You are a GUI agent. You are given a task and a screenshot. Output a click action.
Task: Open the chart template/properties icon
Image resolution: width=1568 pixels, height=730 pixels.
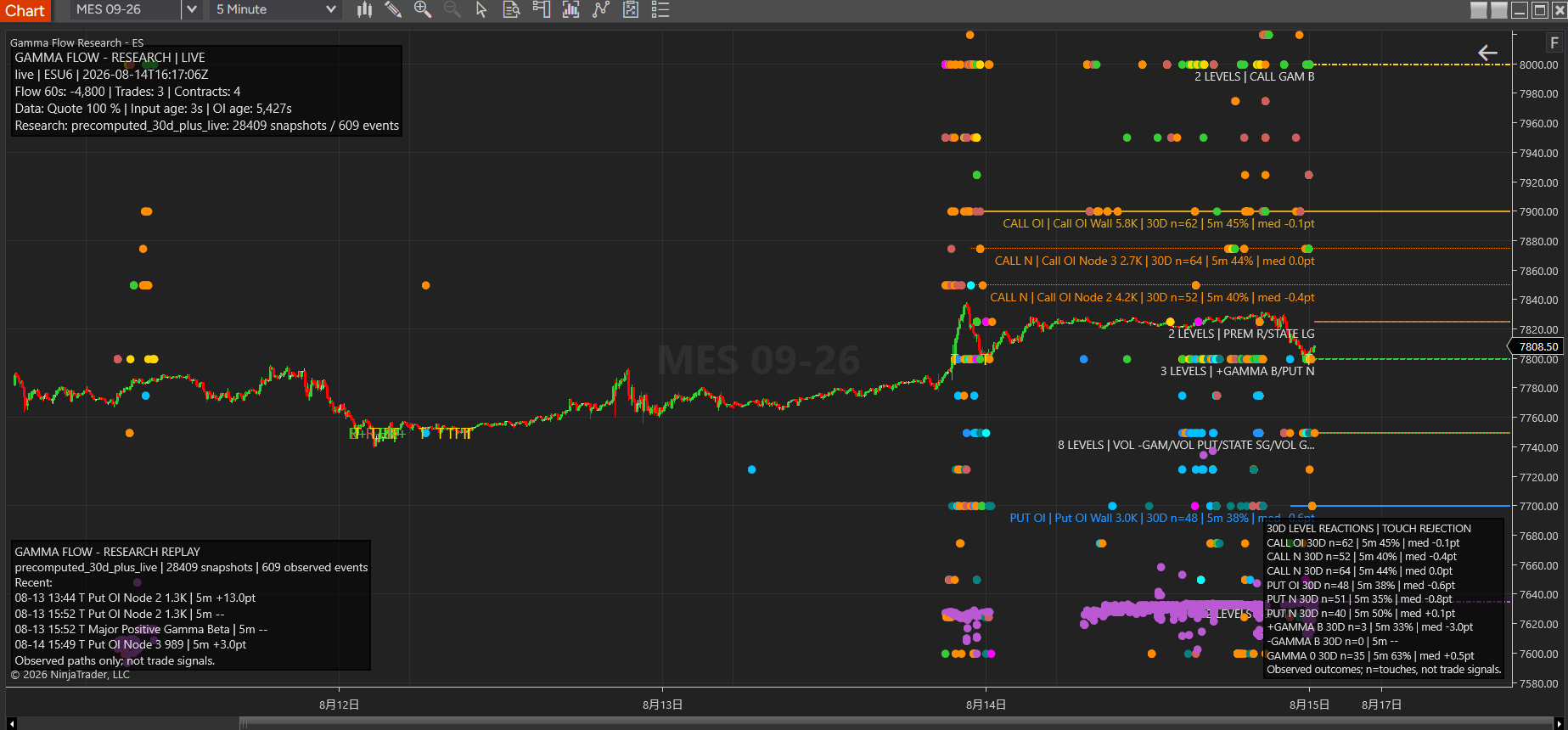coord(631,9)
